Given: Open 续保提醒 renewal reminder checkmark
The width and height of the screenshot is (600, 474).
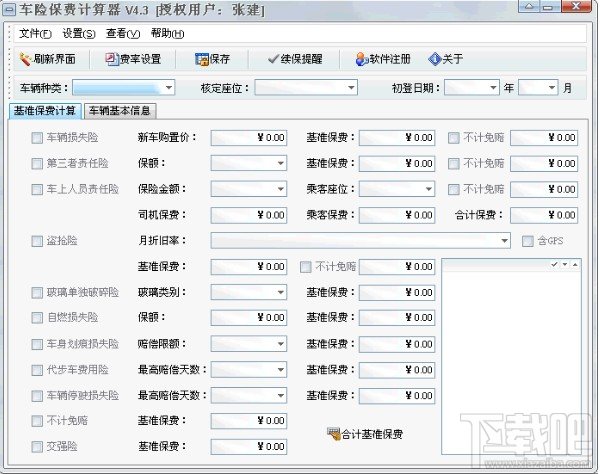Looking at the screenshot, I should tap(274, 59).
